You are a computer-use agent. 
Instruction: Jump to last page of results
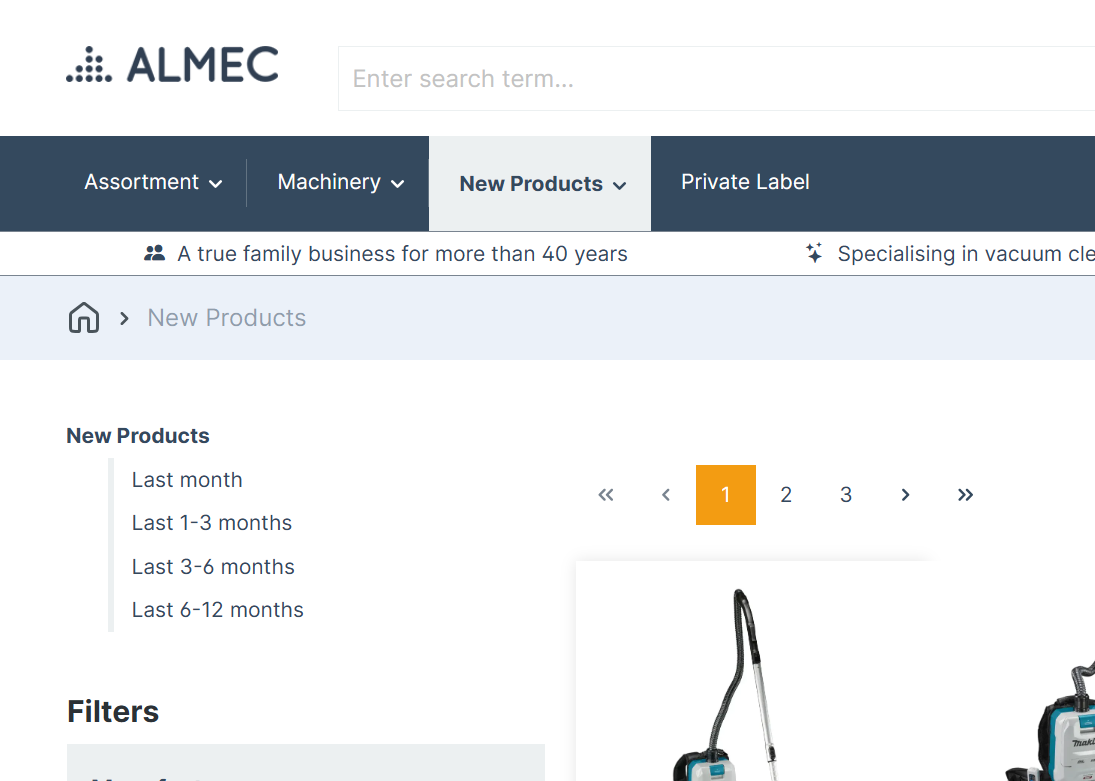click(965, 495)
